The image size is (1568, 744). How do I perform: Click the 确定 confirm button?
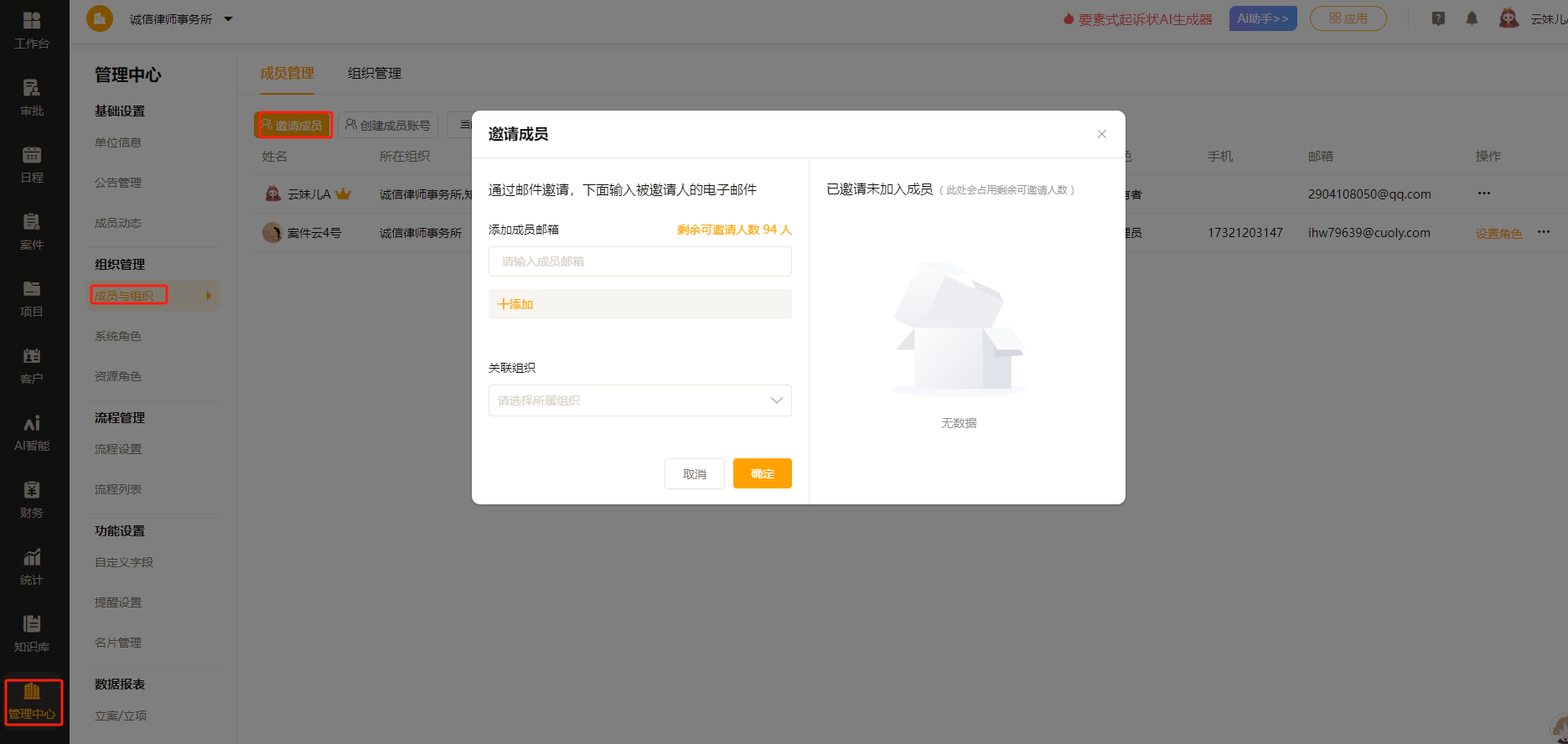coord(762,473)
